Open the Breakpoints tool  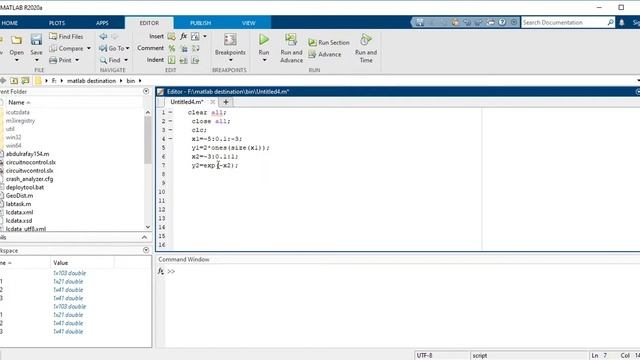tap(230, 40)
